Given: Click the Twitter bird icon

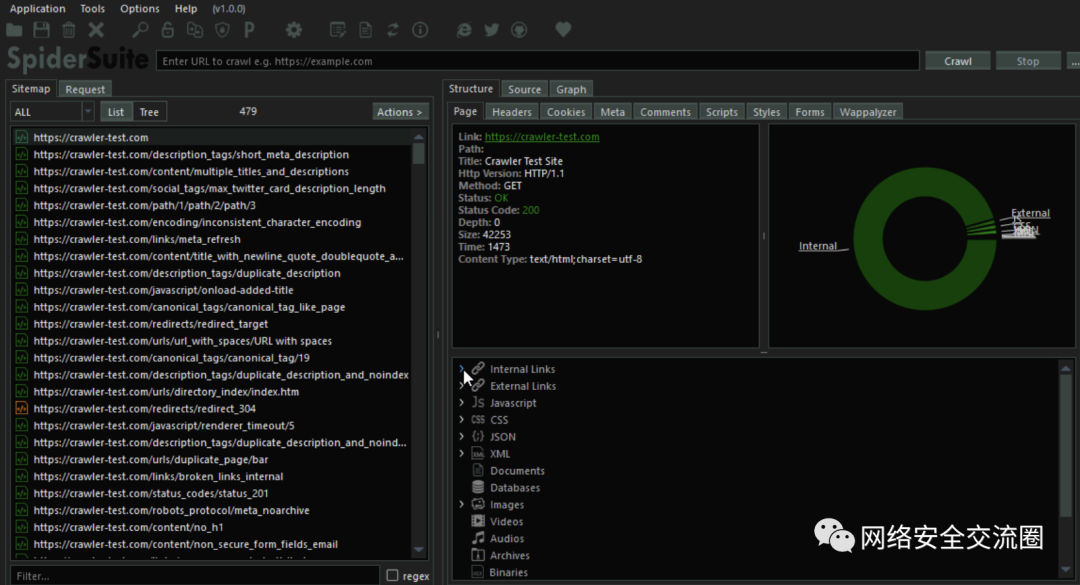Looking at the screenshot, I should 492,30.
